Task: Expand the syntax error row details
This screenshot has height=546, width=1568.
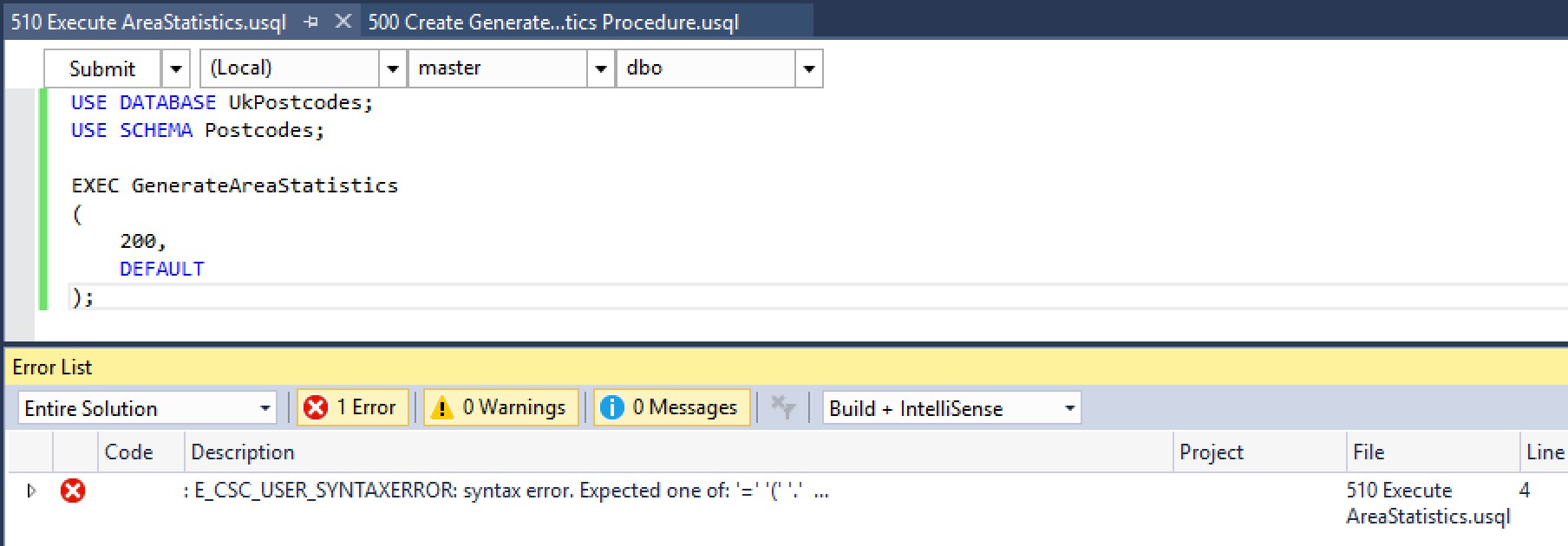Action: [x=32, y=491]
